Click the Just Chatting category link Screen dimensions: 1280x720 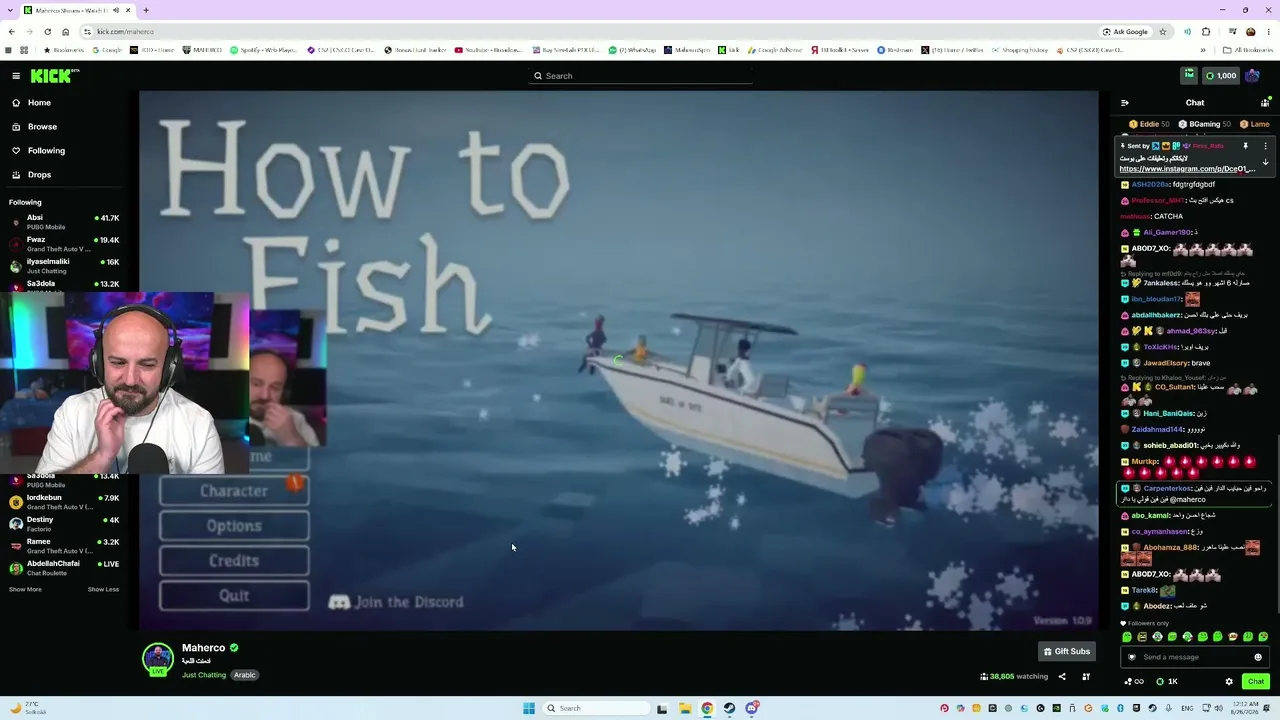click(x=204, y=675)
